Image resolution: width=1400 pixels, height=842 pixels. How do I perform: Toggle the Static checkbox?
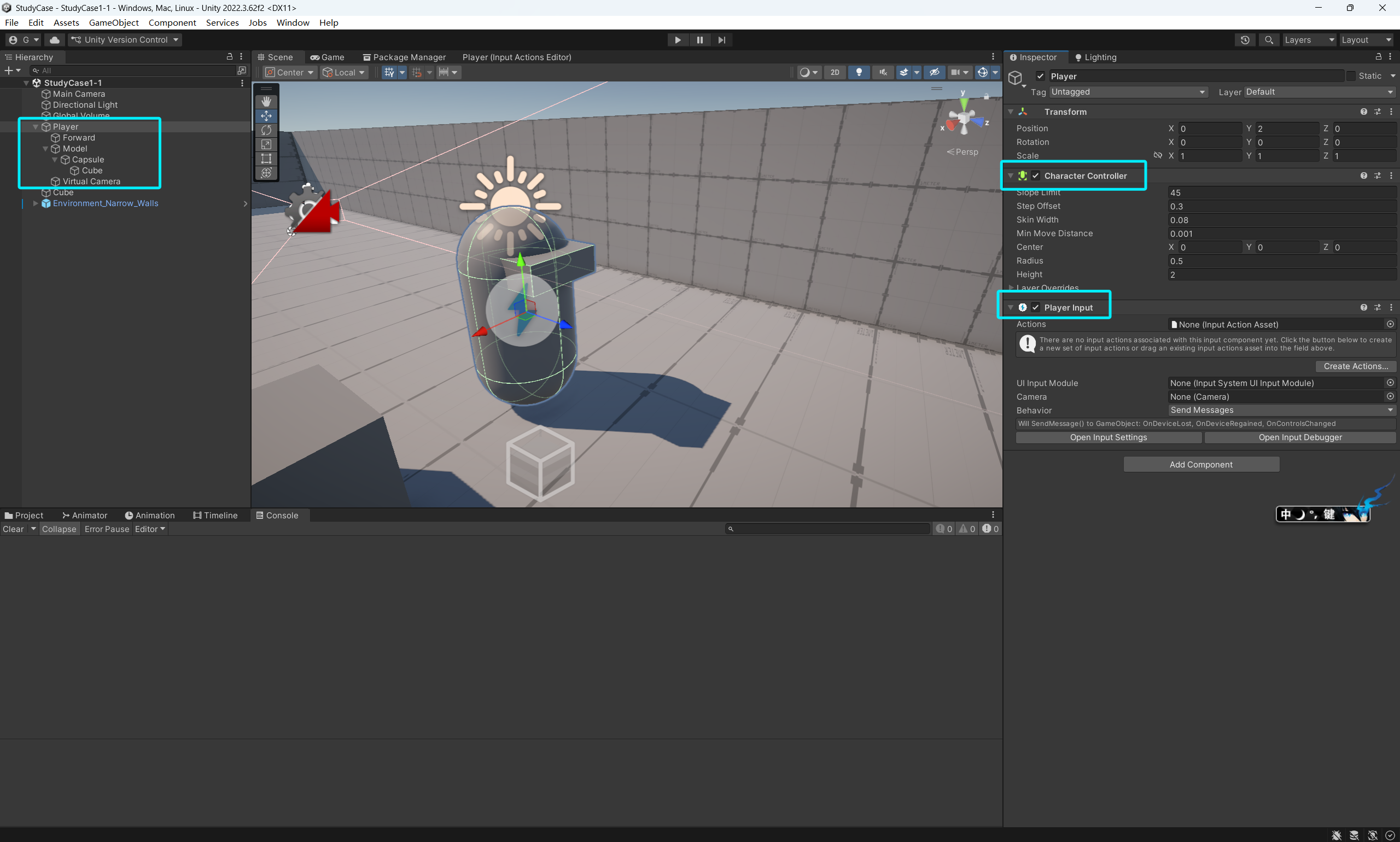click(x=1351, y=76)
